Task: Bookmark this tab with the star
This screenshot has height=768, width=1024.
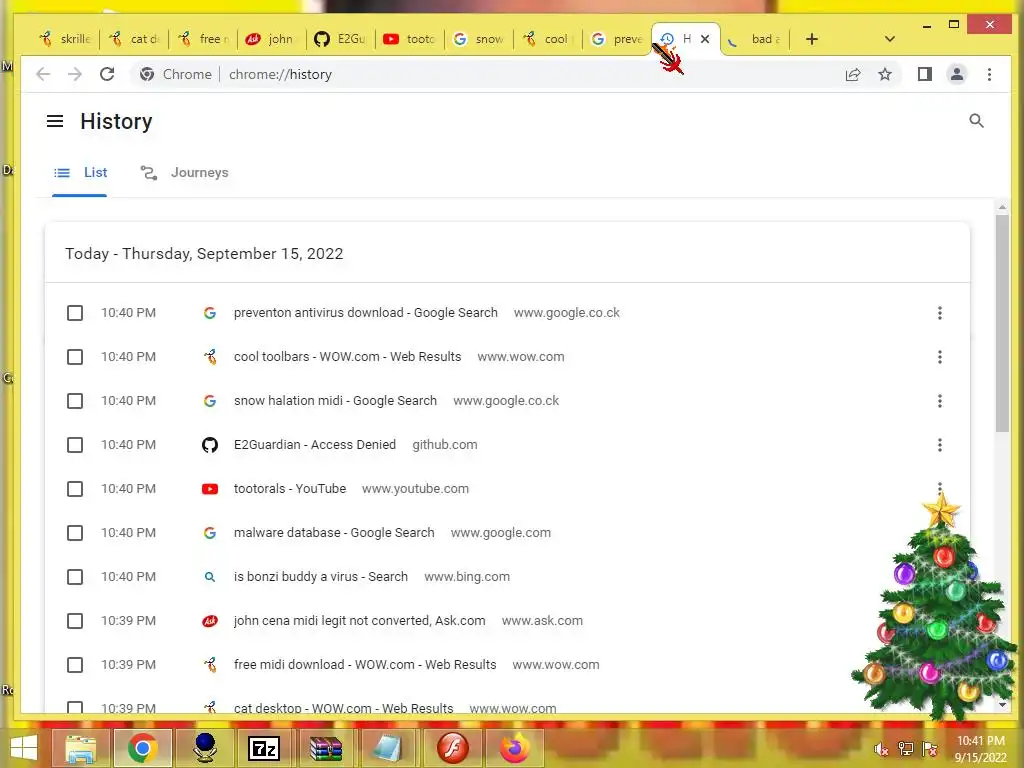Action: point(885,74)
